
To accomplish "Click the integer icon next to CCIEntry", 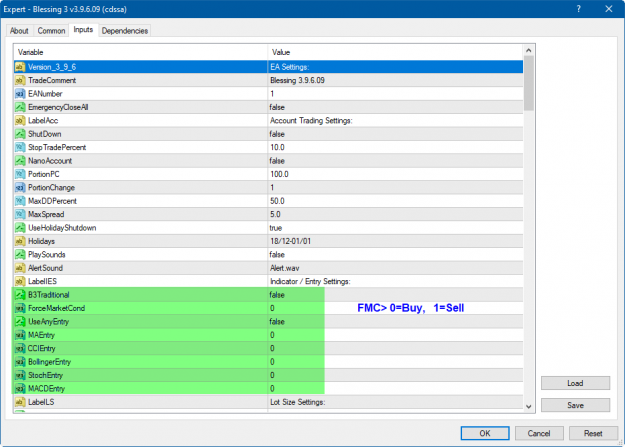I will (20, 349).
